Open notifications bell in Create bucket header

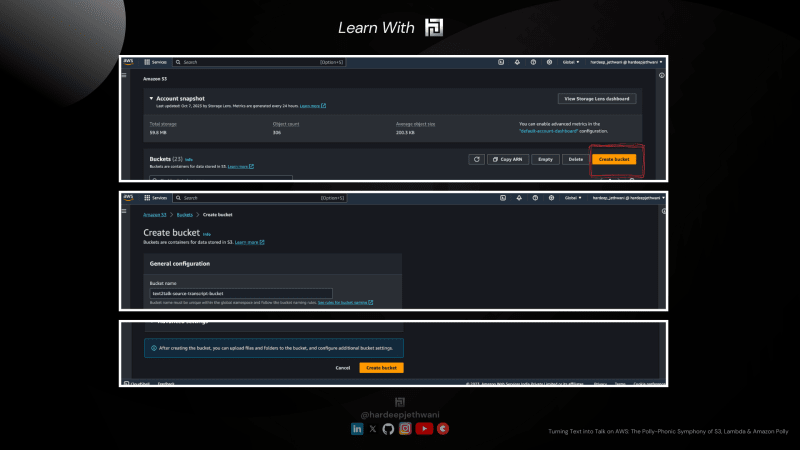(519, 198)
